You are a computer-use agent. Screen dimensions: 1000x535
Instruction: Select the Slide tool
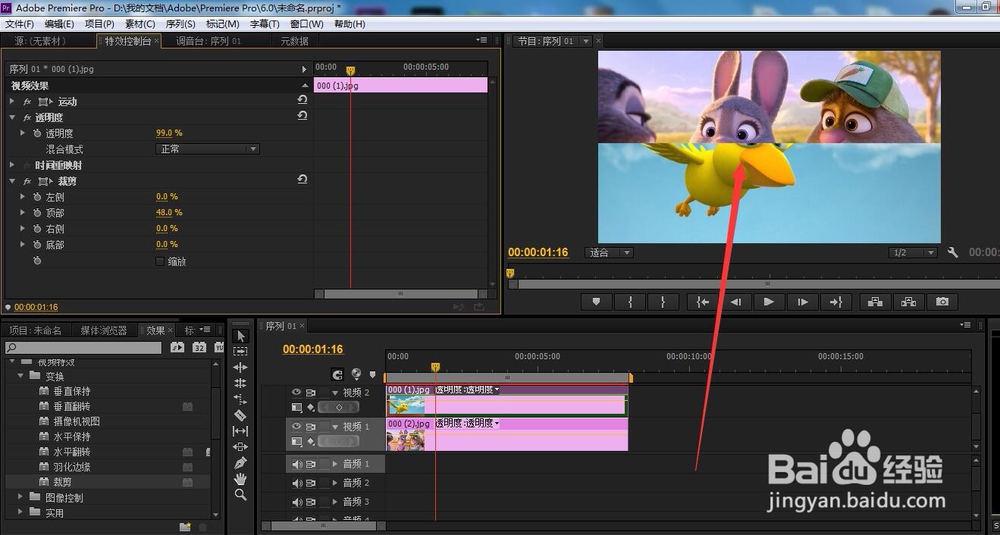(240, 447)
